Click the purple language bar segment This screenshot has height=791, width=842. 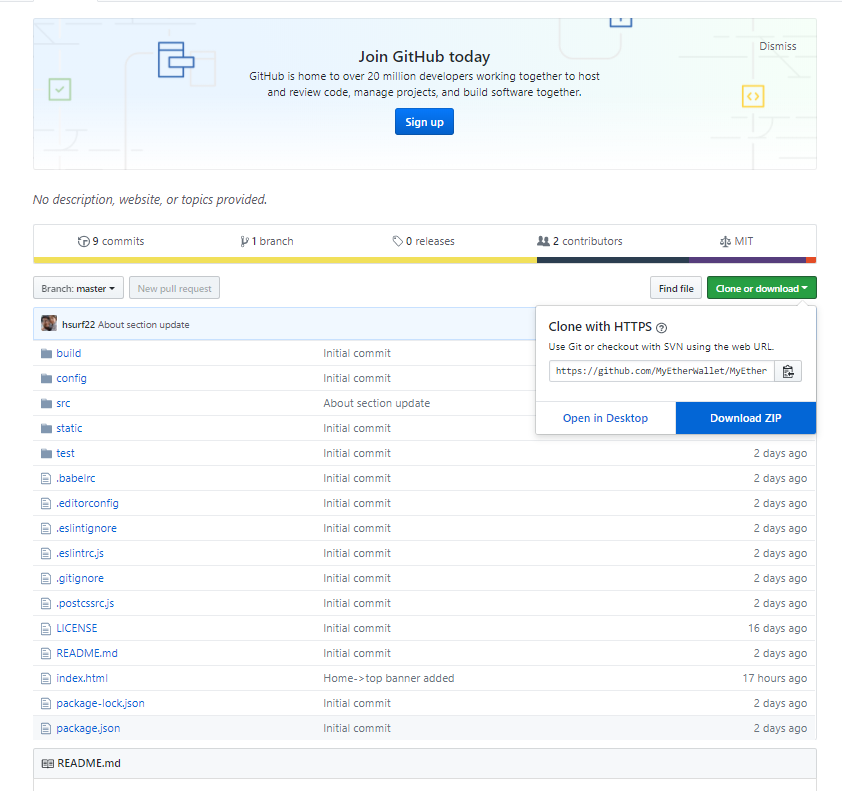point(747,260)
